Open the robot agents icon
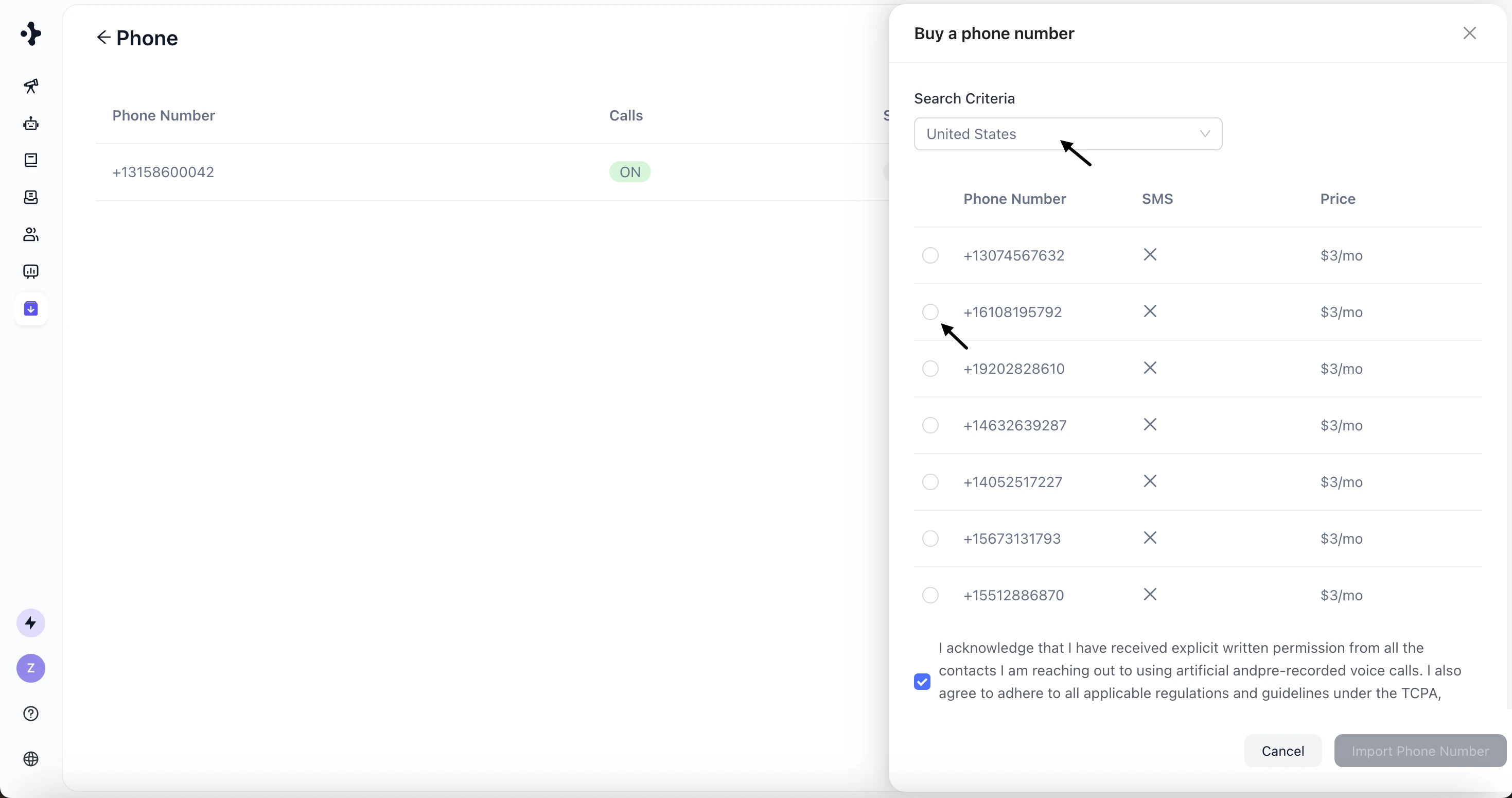1512x798 pixels. tap(30, 124)
